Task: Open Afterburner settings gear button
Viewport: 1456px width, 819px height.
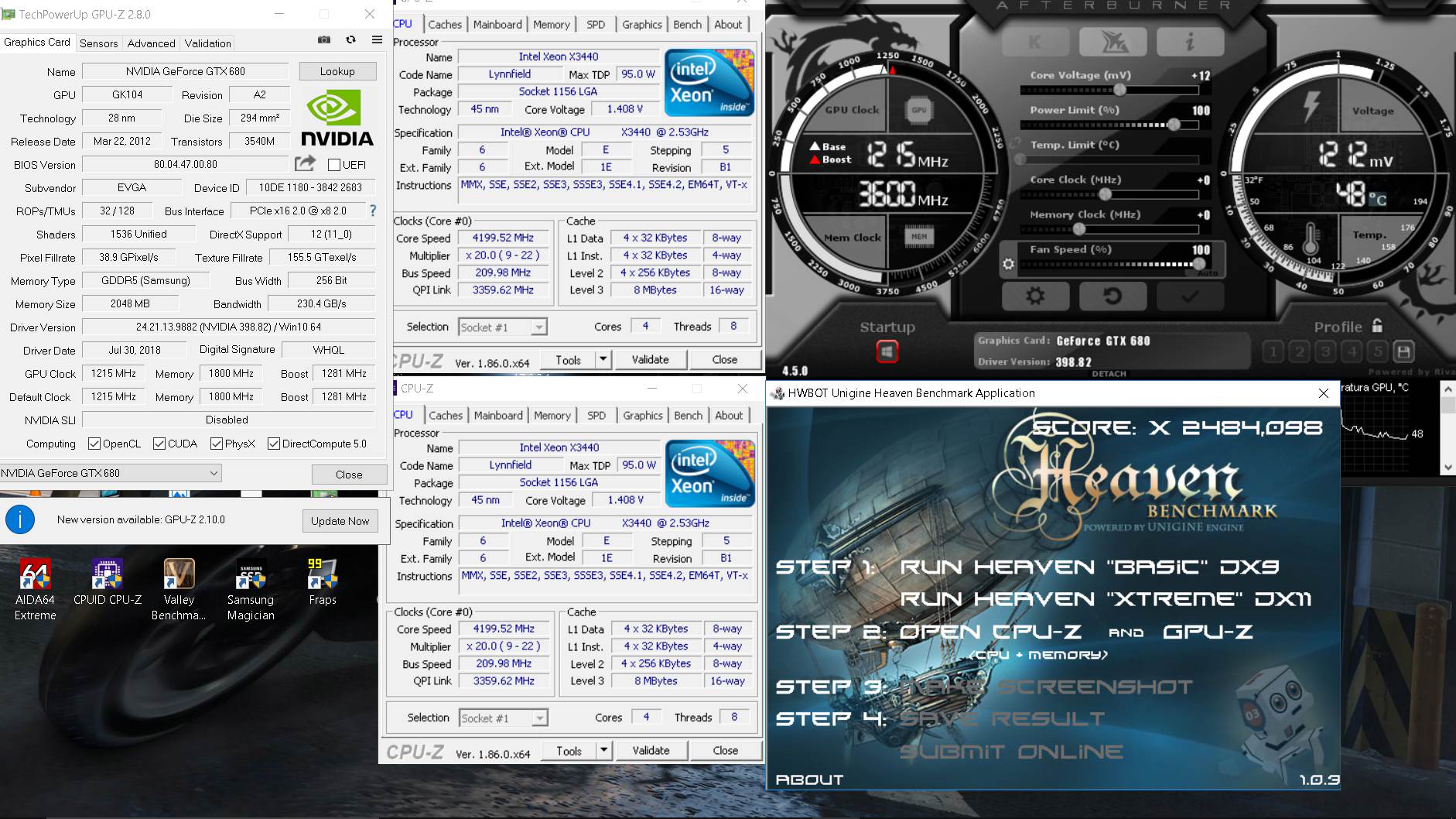Action: pos(1035,296)
